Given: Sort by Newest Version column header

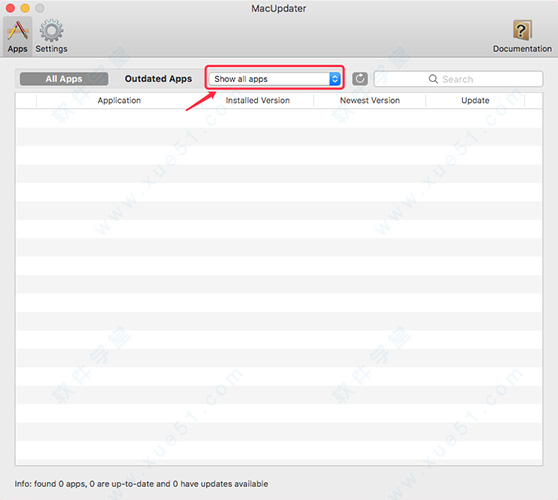Looking at the screenshot, I should [x=370, y=100].
